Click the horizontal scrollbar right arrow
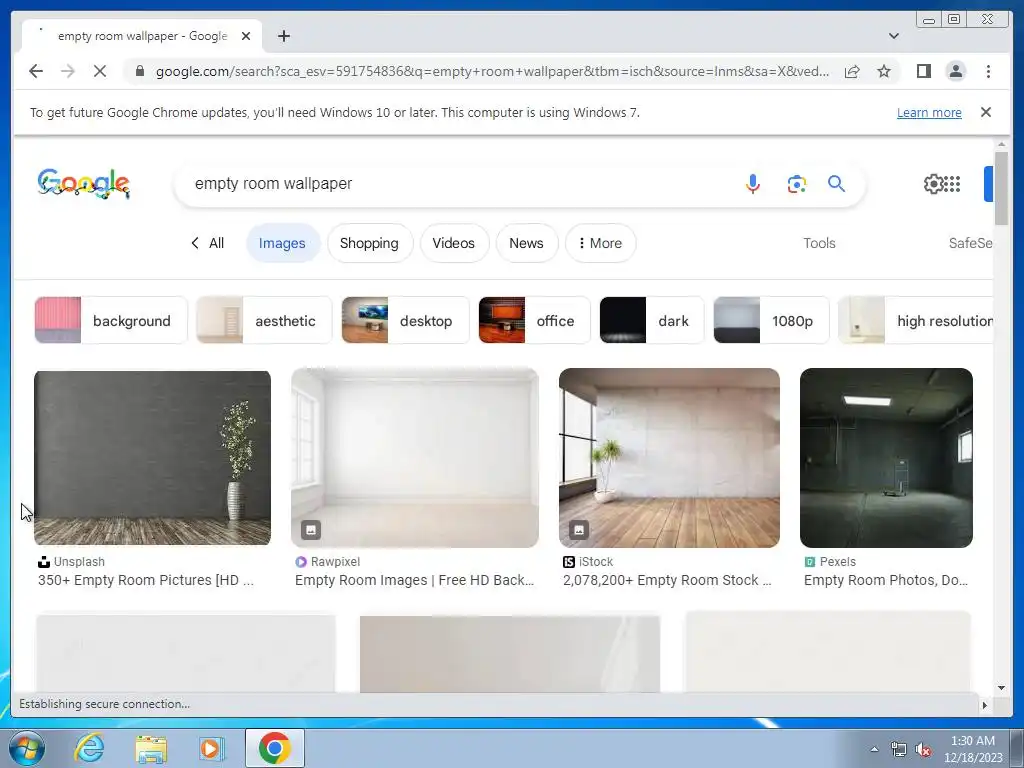This screenshot has height=768, width=1024. [x=985, y=705]
